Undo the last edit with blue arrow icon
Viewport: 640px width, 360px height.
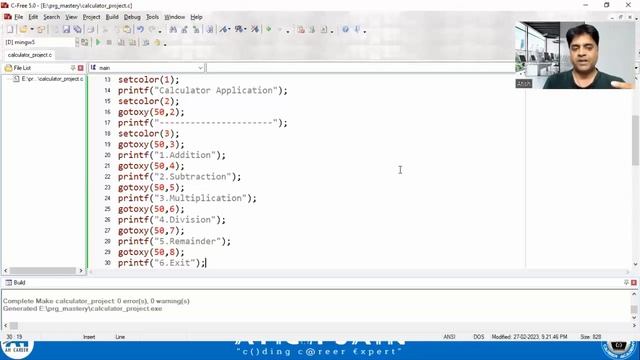140,29
